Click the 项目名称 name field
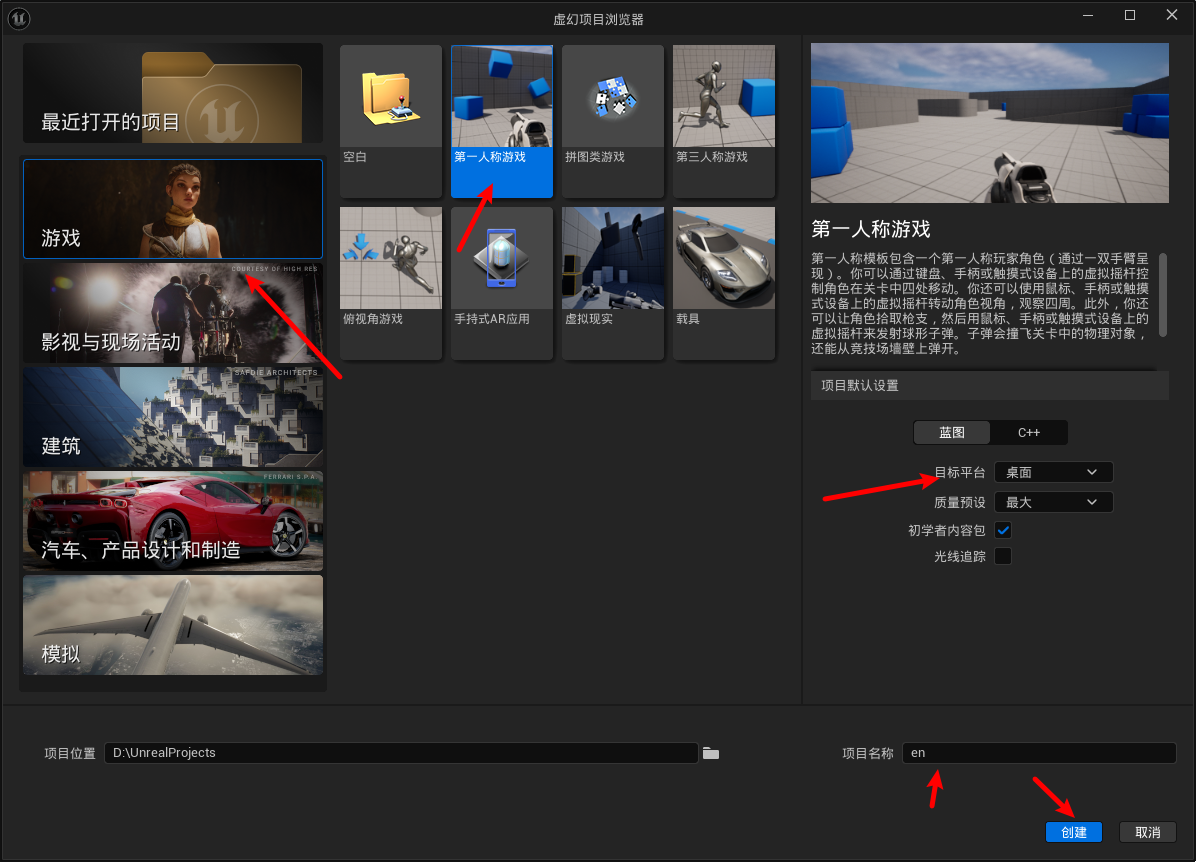Screen dimensions: 1196x862 [1039, 753]
